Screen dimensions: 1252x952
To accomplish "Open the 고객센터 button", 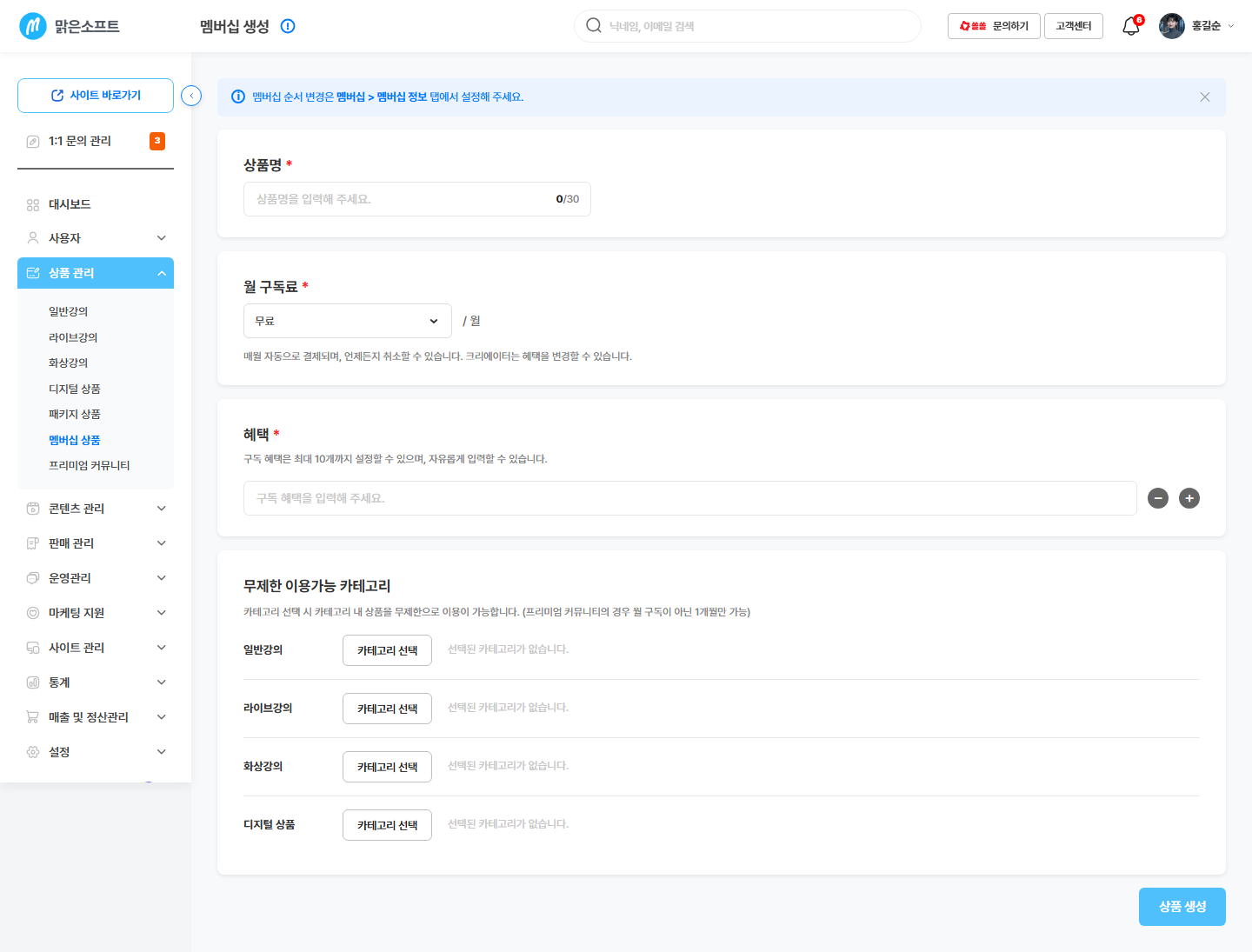I will coord(1074,26).
